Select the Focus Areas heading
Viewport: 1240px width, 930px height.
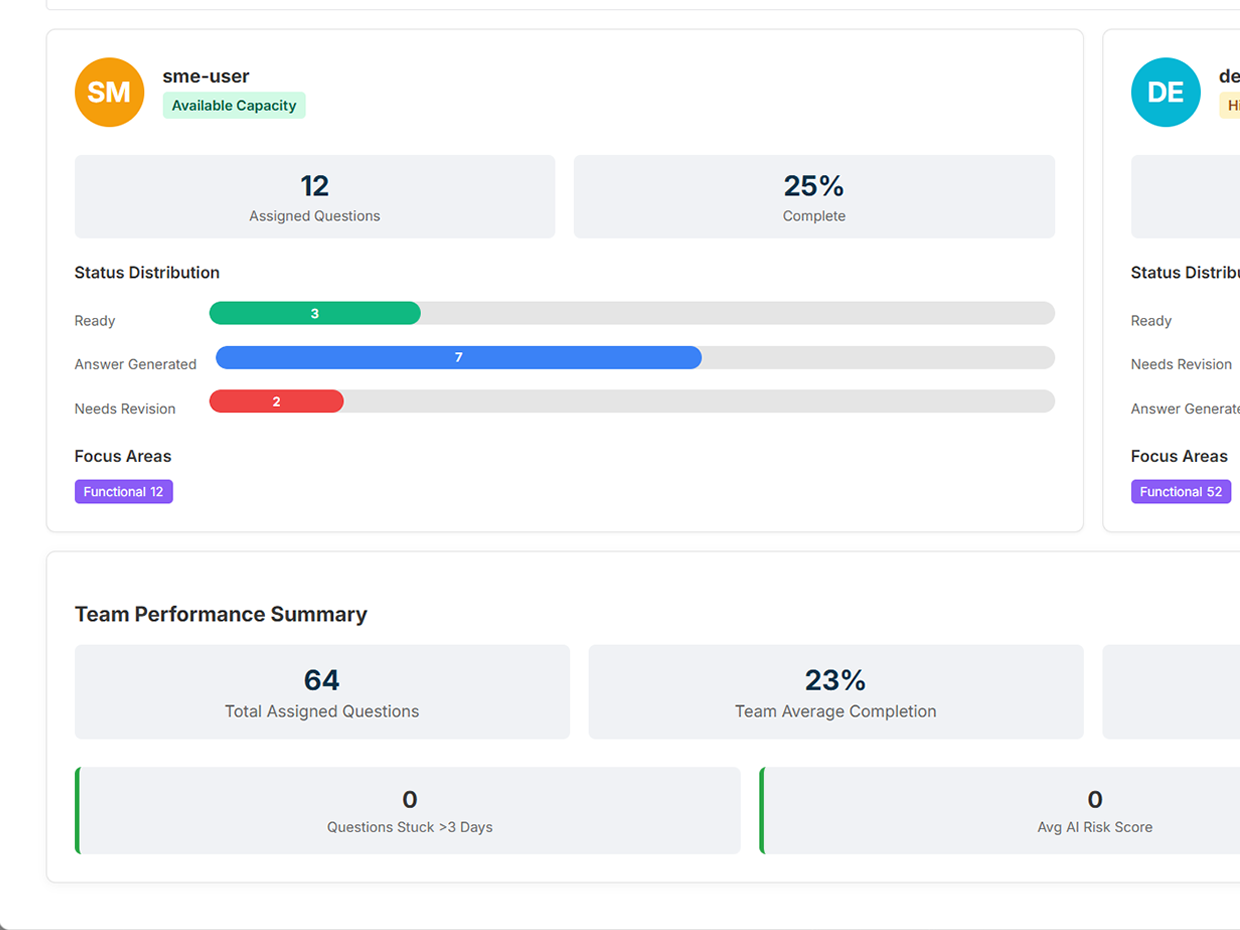[x=122, y=456]
